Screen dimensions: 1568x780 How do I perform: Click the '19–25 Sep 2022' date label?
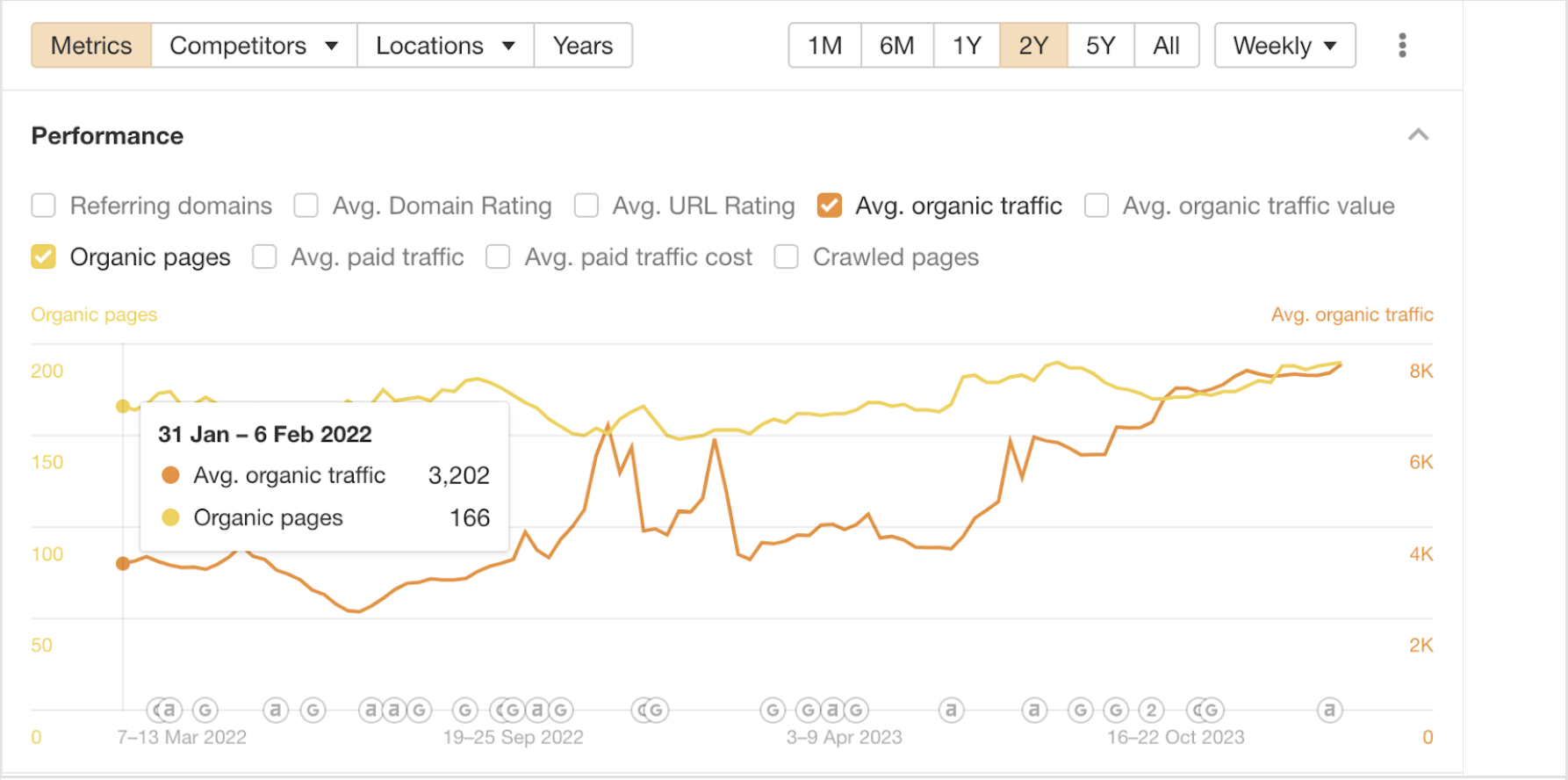point(513,737)
